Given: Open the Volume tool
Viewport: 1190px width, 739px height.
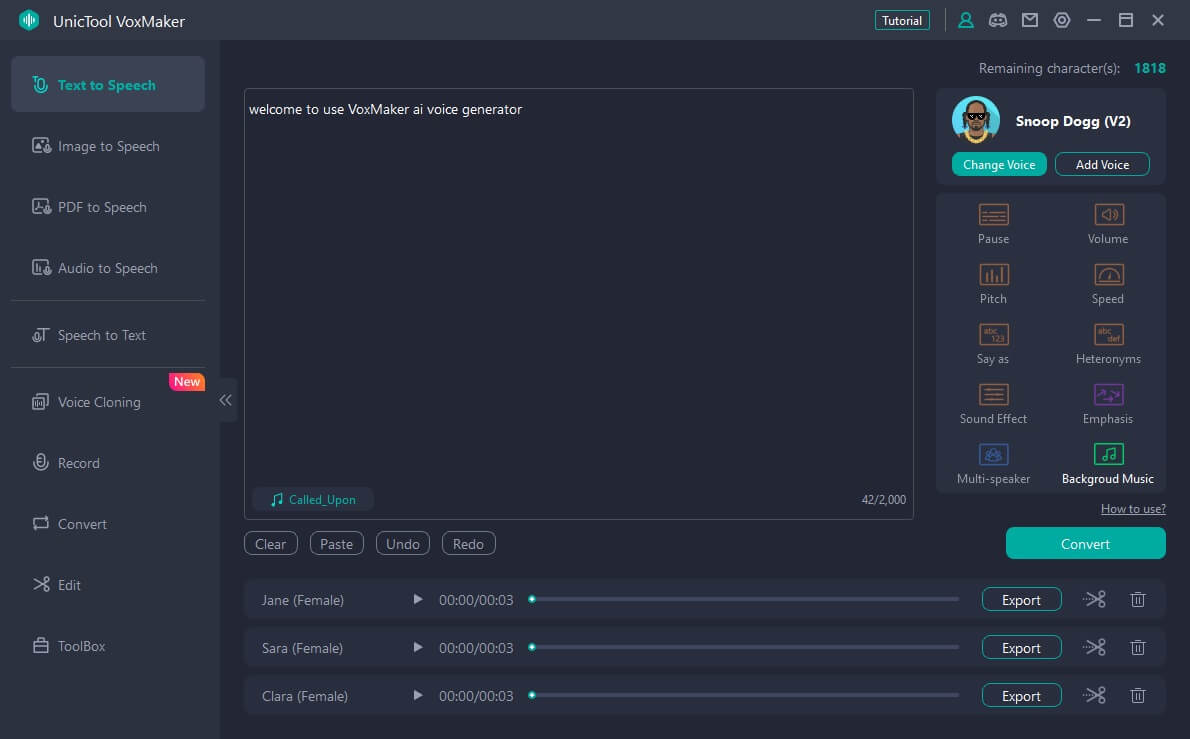Looking at the screenshot, I should coord(1107,224).
